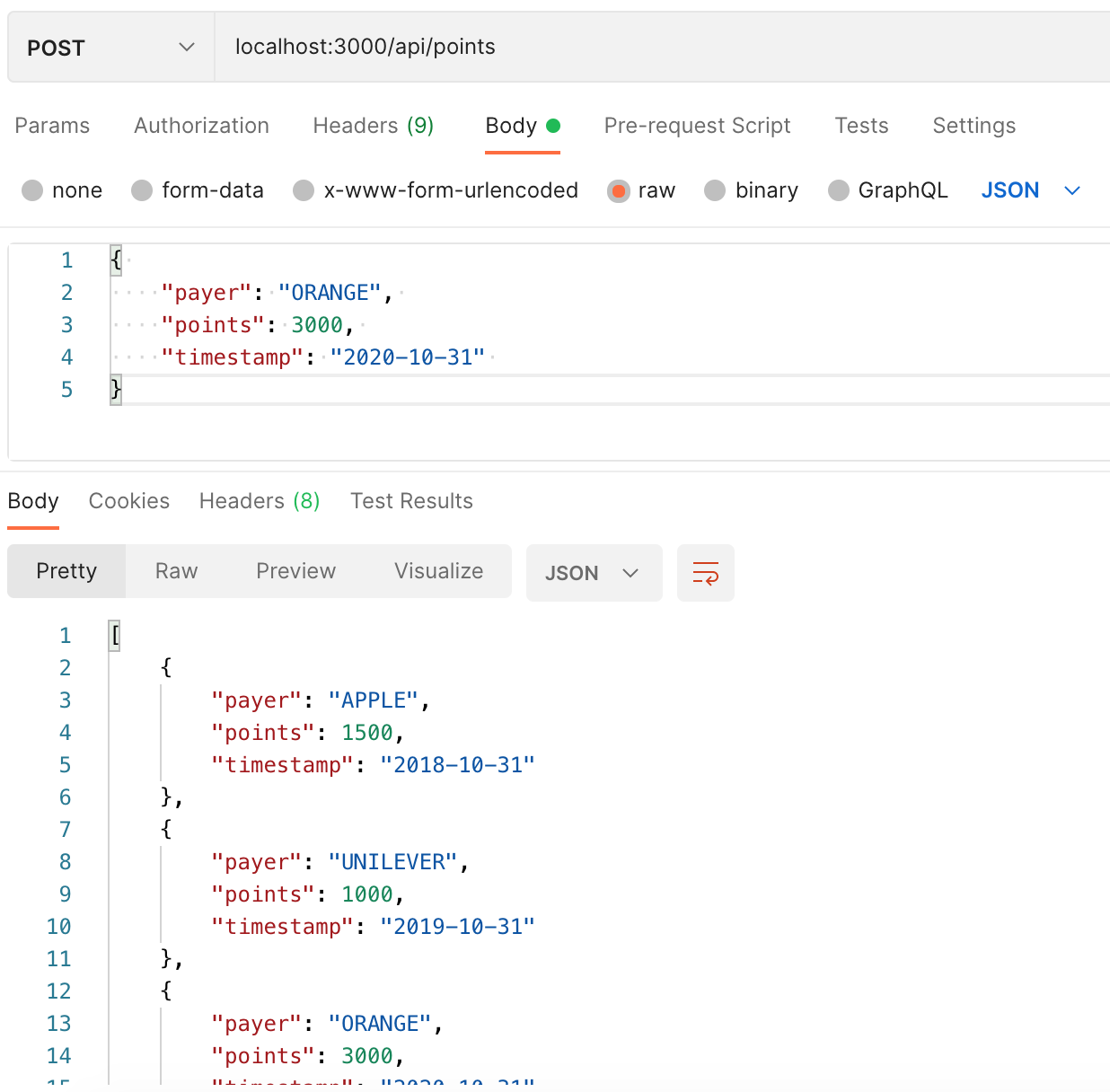Choose the GraphQL body option

pos(839,190)
